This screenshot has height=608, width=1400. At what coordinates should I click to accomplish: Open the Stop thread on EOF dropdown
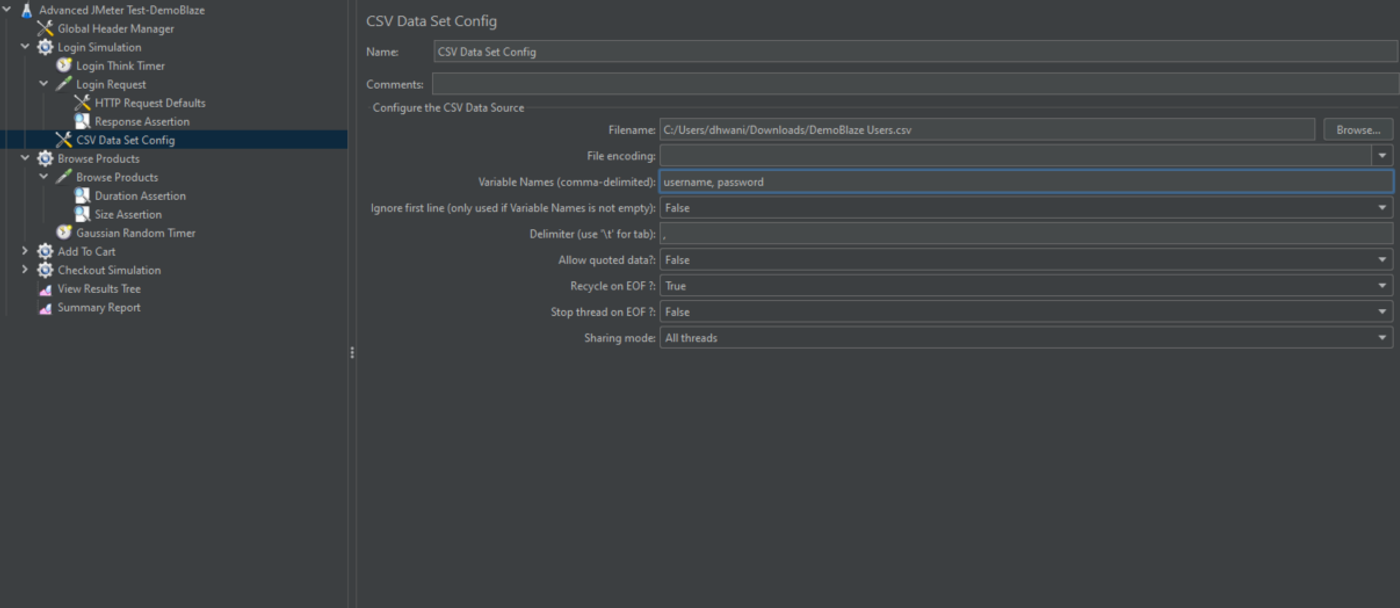click(x=1382, y=311)
